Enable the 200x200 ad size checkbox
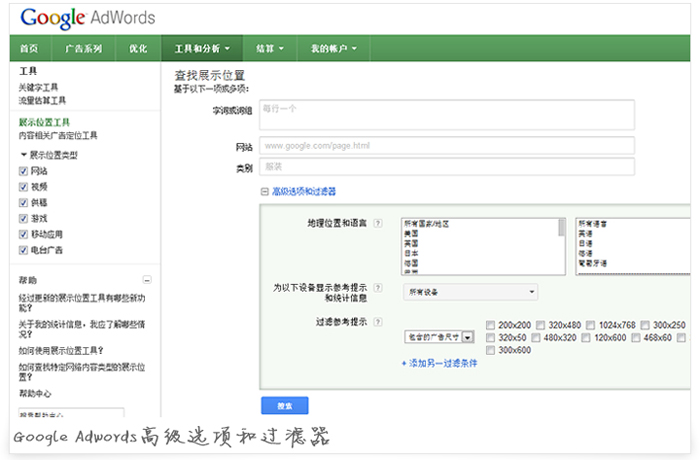 coord(488,325)
